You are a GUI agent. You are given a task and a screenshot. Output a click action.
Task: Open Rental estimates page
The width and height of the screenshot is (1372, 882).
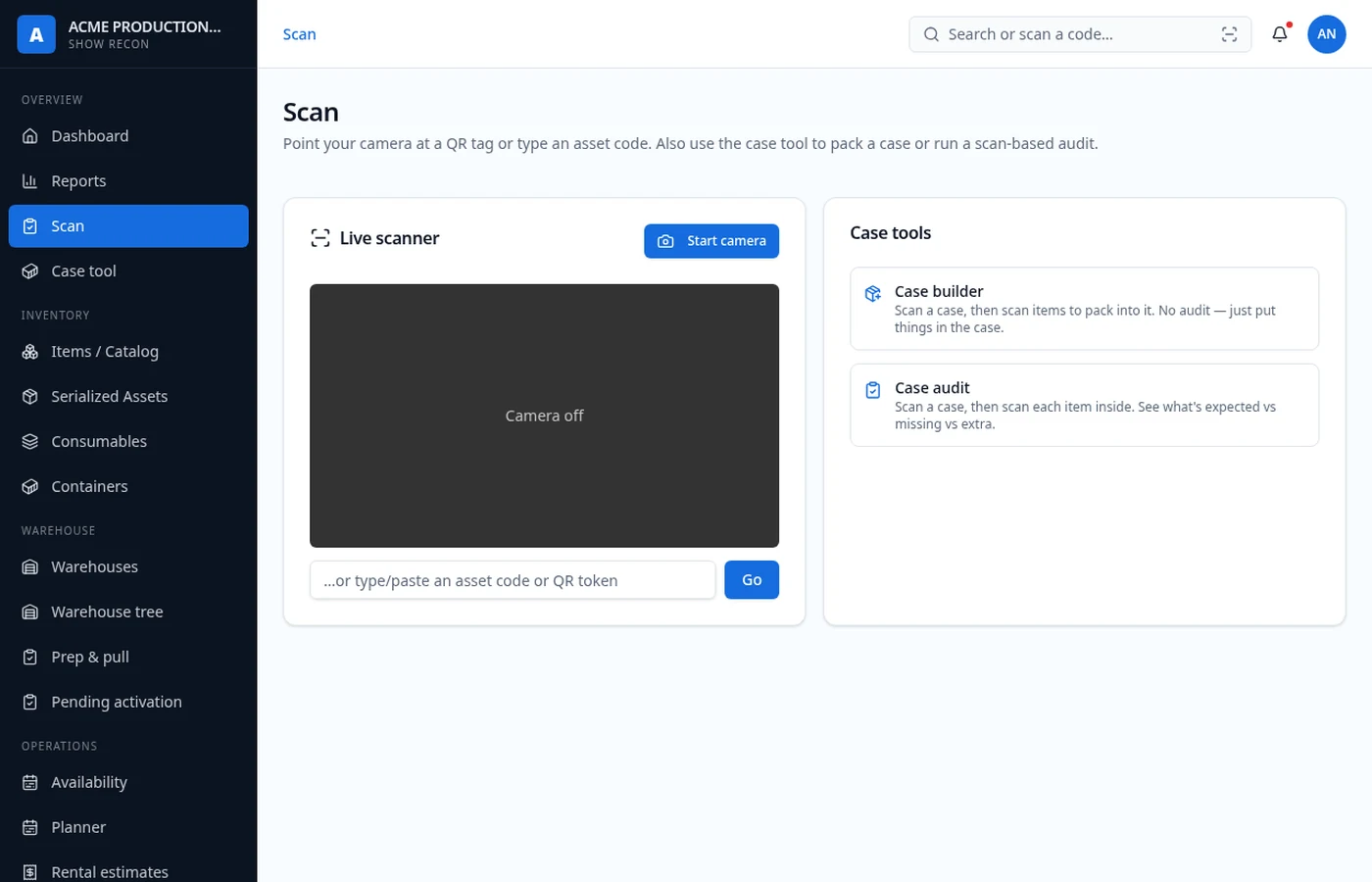pyautogui.click(x=128, y=871)
